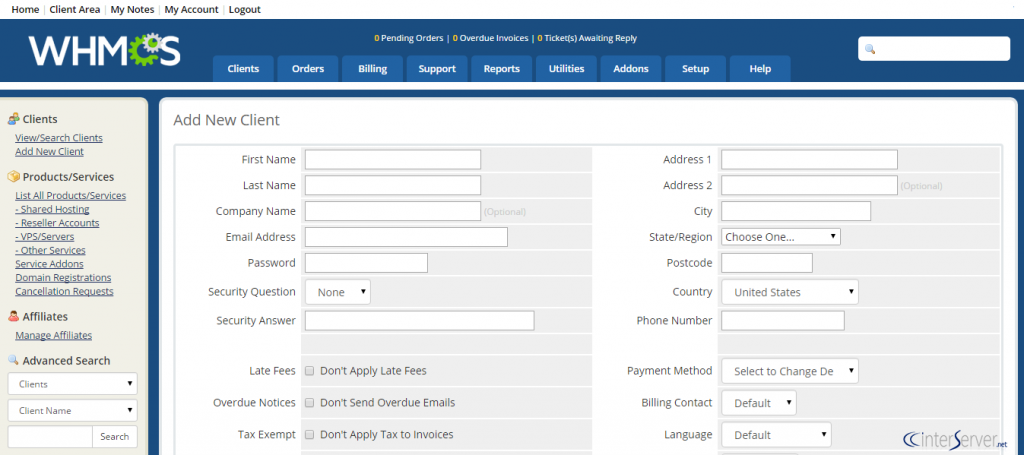Open the Addons tab
Screen dimensions: 1024x455
631,69
